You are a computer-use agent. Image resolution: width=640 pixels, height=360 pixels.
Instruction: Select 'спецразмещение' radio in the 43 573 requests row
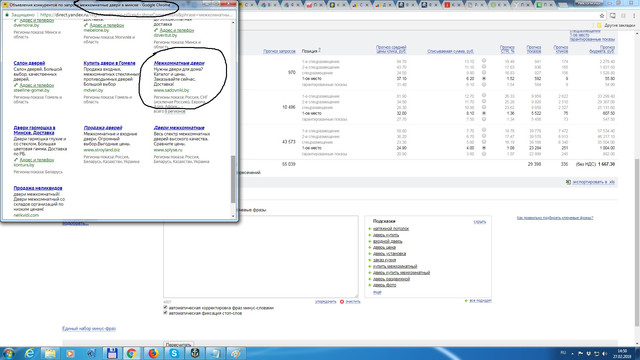(x=484, y=142)
